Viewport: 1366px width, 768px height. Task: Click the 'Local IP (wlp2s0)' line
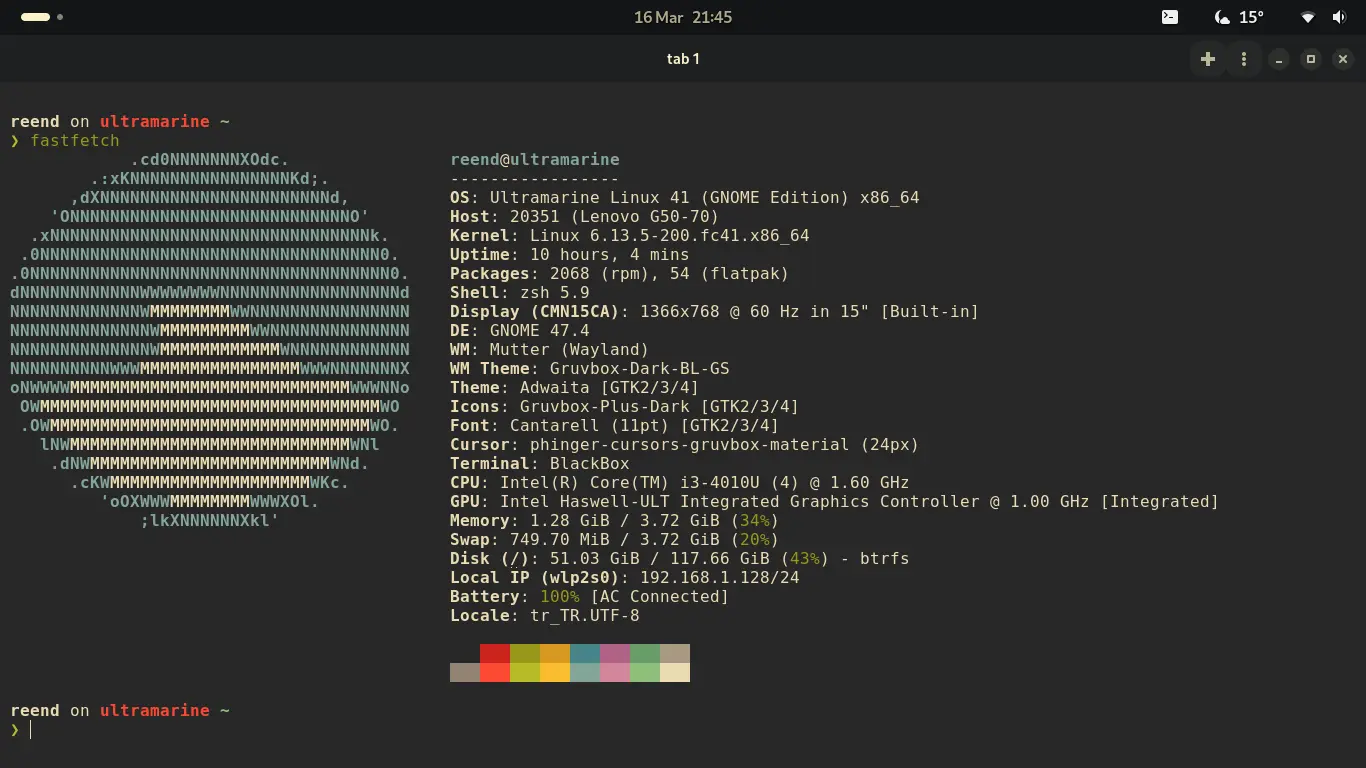click(625, 578)
